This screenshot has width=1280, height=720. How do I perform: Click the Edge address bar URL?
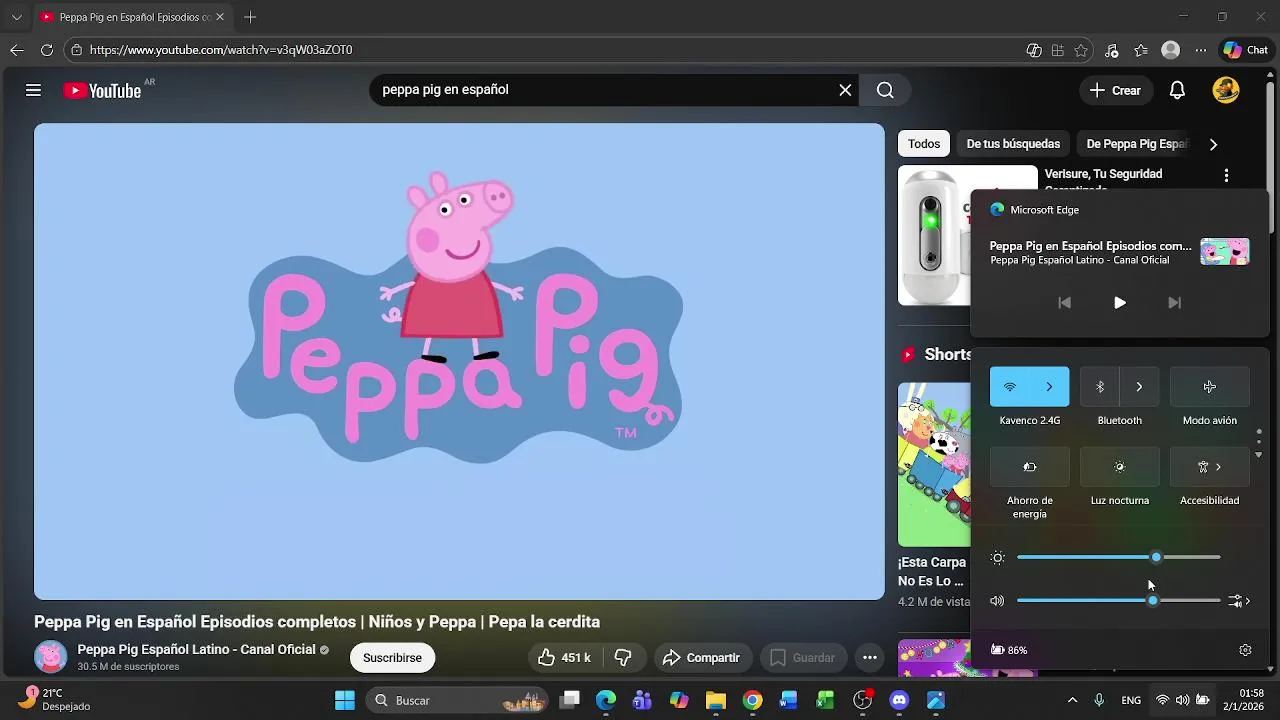(x=221, y=50)
